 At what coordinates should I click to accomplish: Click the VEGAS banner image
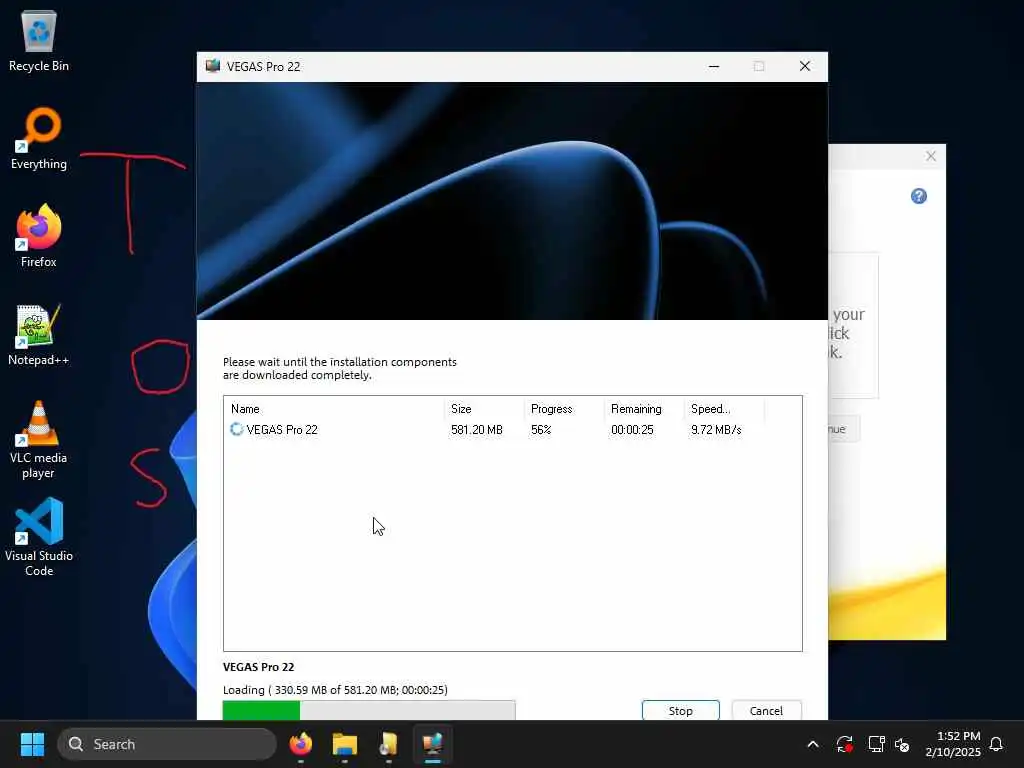(512, 201)
